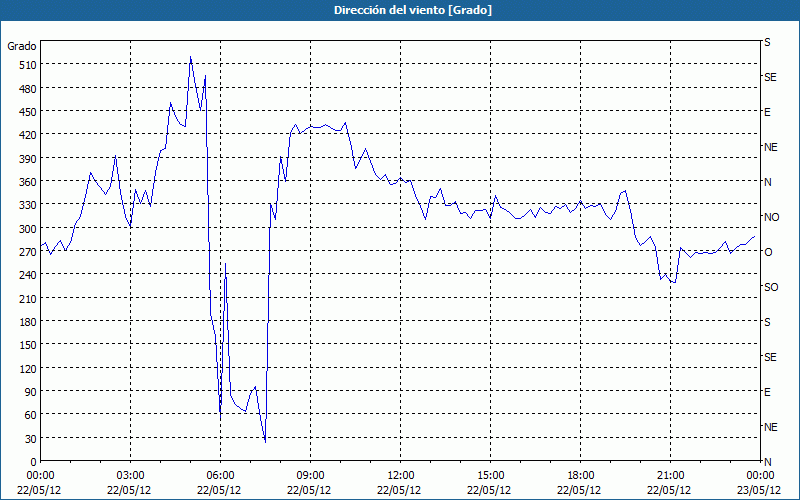
Task: Click the SE compass label beside 480
Action: (x=770, y=77)
